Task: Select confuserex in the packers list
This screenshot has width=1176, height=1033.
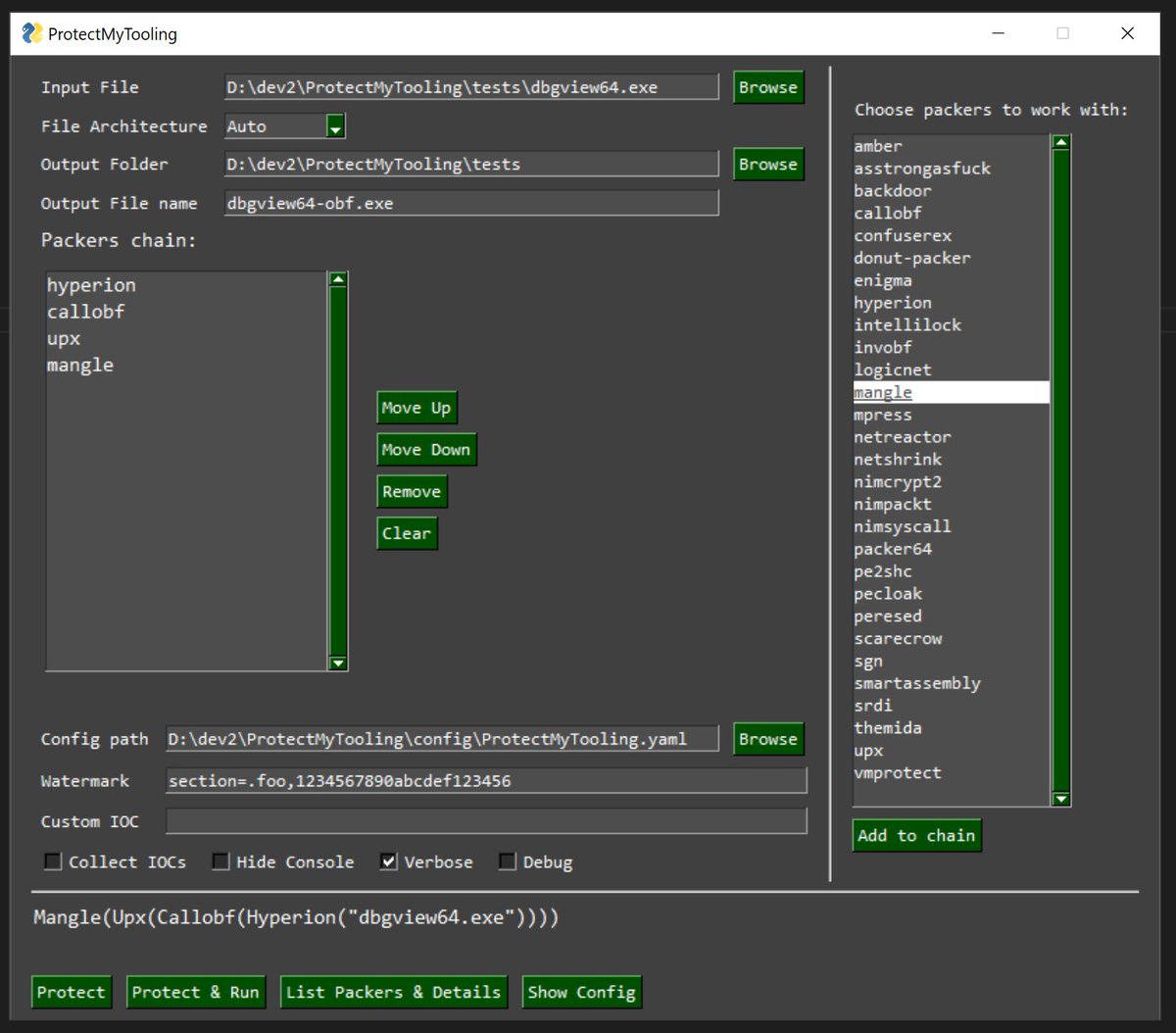Action: [951, 235]
